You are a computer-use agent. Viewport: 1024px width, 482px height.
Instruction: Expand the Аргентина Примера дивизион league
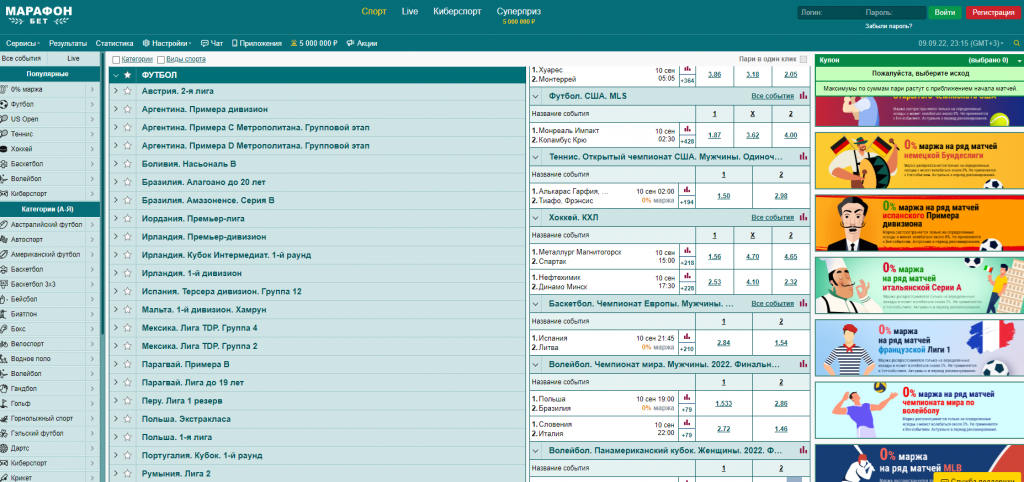coord(115,110)
